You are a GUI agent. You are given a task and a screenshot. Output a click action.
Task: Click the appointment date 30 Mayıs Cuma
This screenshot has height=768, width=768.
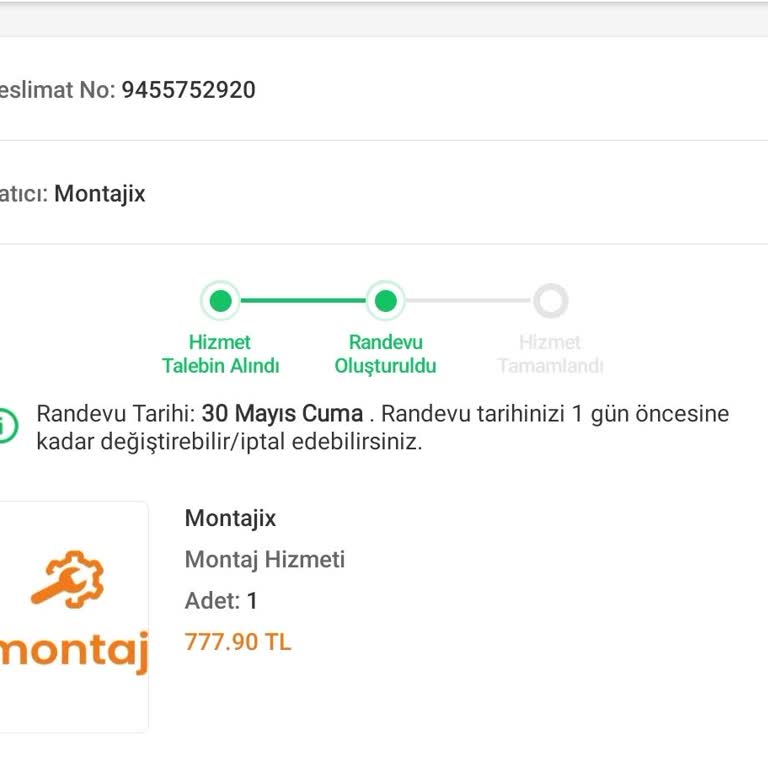(x=283, y=413)
